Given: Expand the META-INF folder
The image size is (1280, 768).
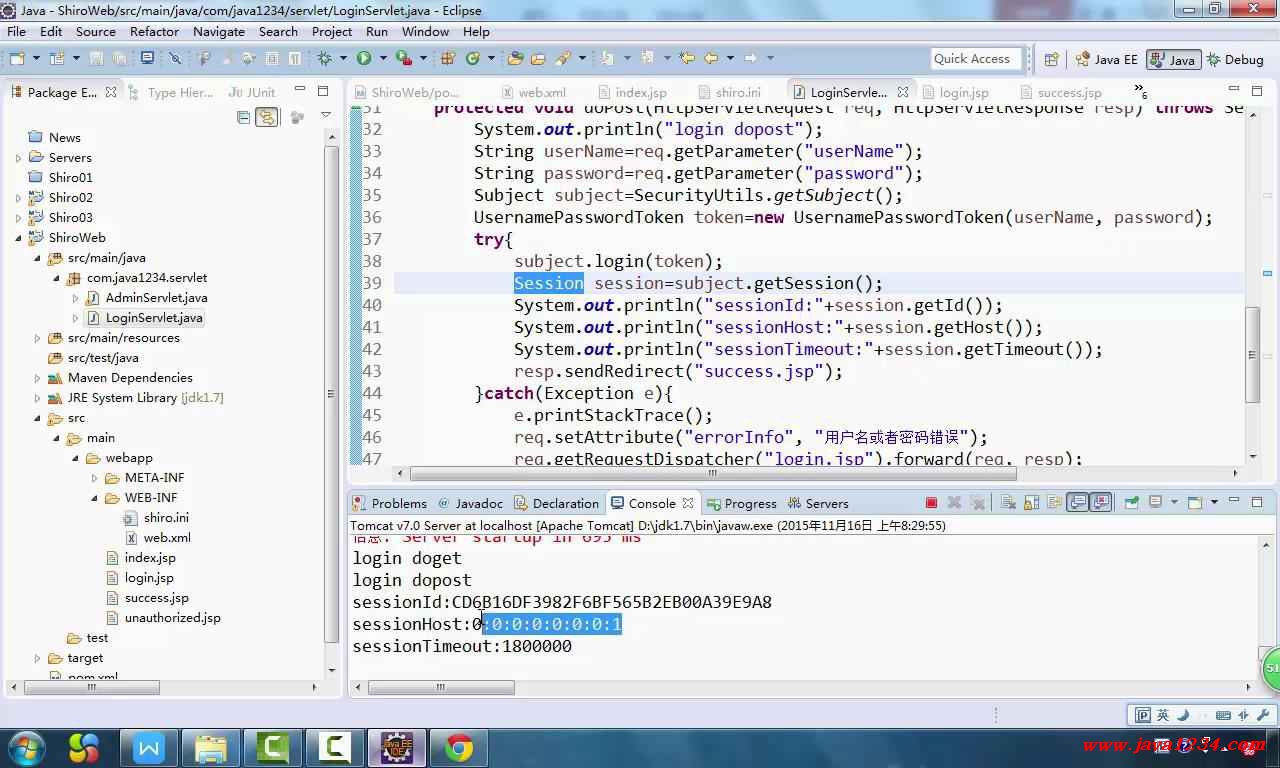Looking at the screenshot, I should pyautogui.click(x=94, y=478).
